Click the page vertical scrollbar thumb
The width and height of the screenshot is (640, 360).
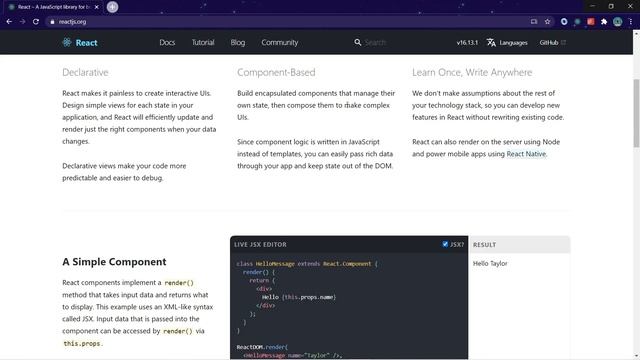pos(636,113)
